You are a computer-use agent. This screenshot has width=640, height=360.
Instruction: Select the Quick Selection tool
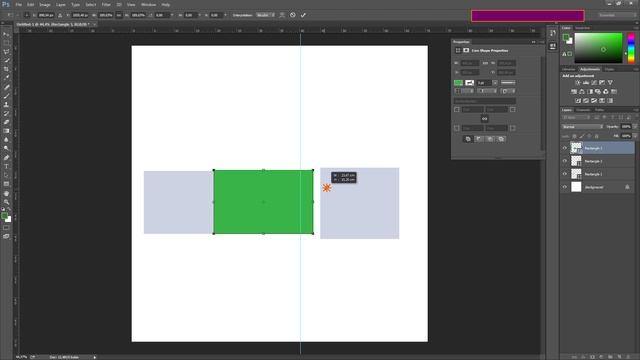click(x=6, y=60)
